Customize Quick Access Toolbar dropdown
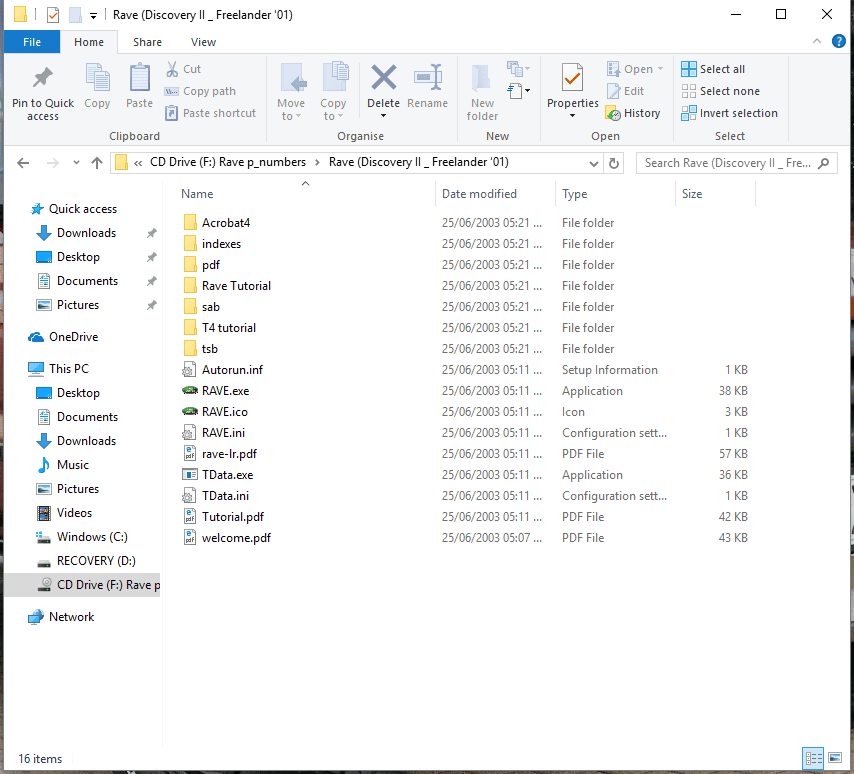Image resolution: width=854 pixels, height=774 pixels. [93, 16]
